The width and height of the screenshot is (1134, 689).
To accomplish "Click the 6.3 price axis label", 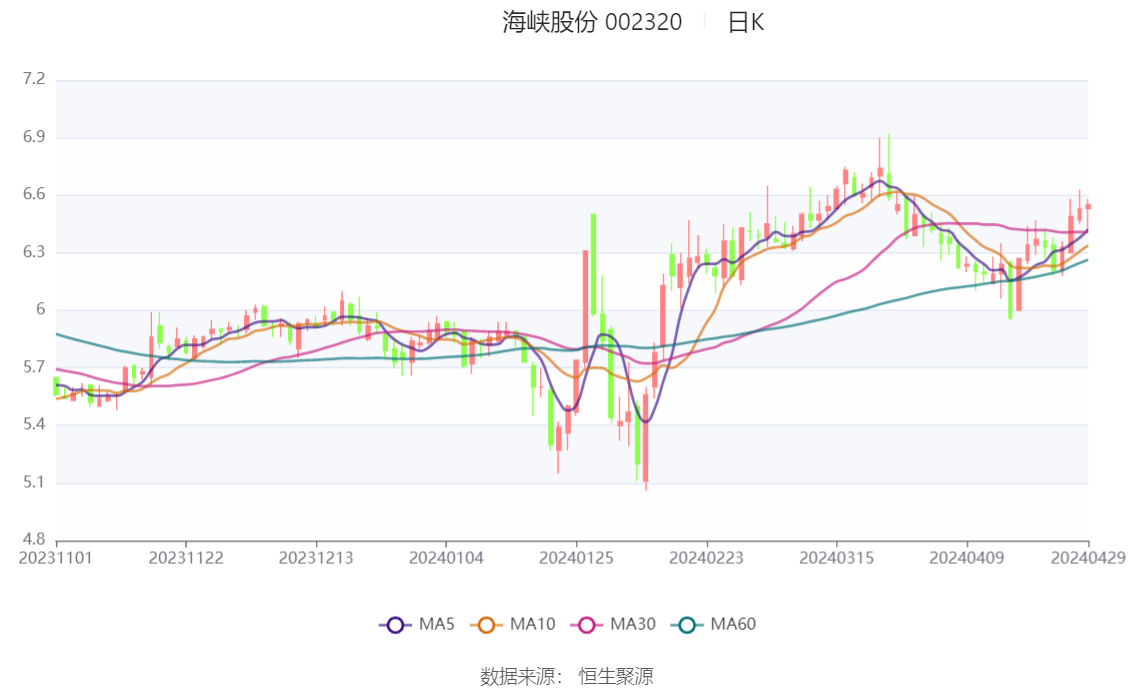I will click(x=34, y=252).
